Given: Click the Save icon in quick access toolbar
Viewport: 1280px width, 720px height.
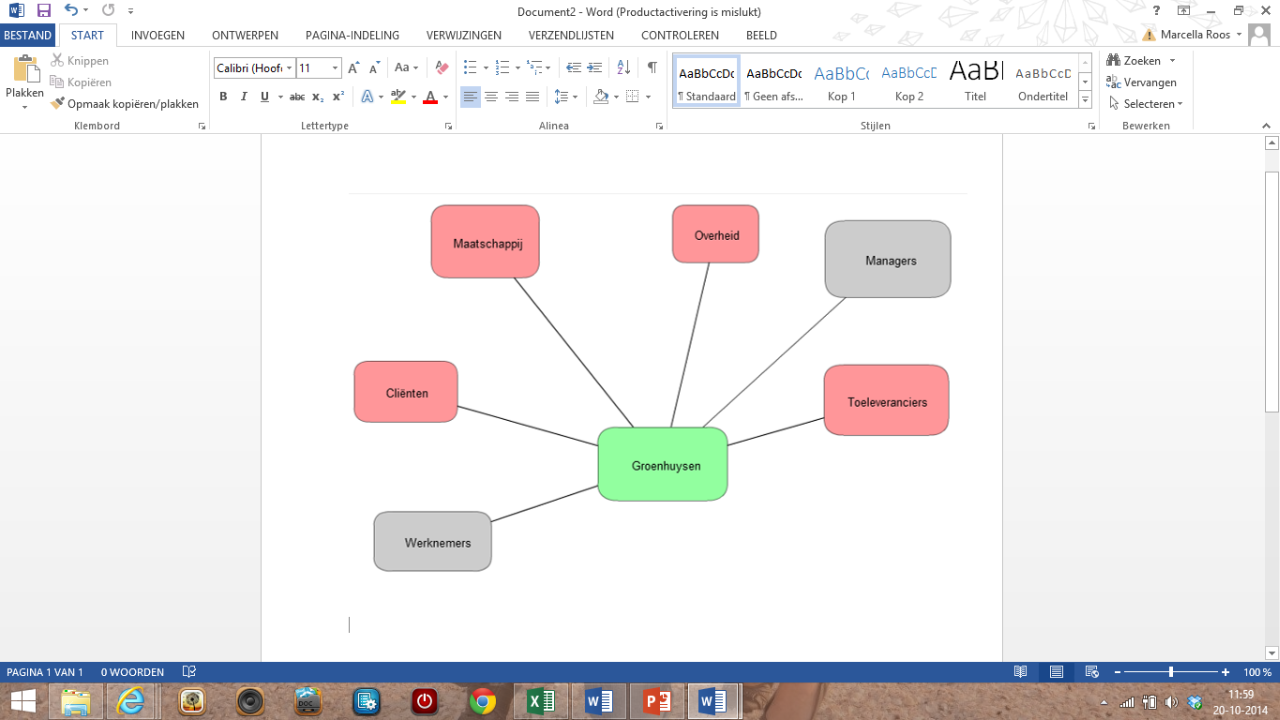Looking at the screenshot, I should 43,10.
